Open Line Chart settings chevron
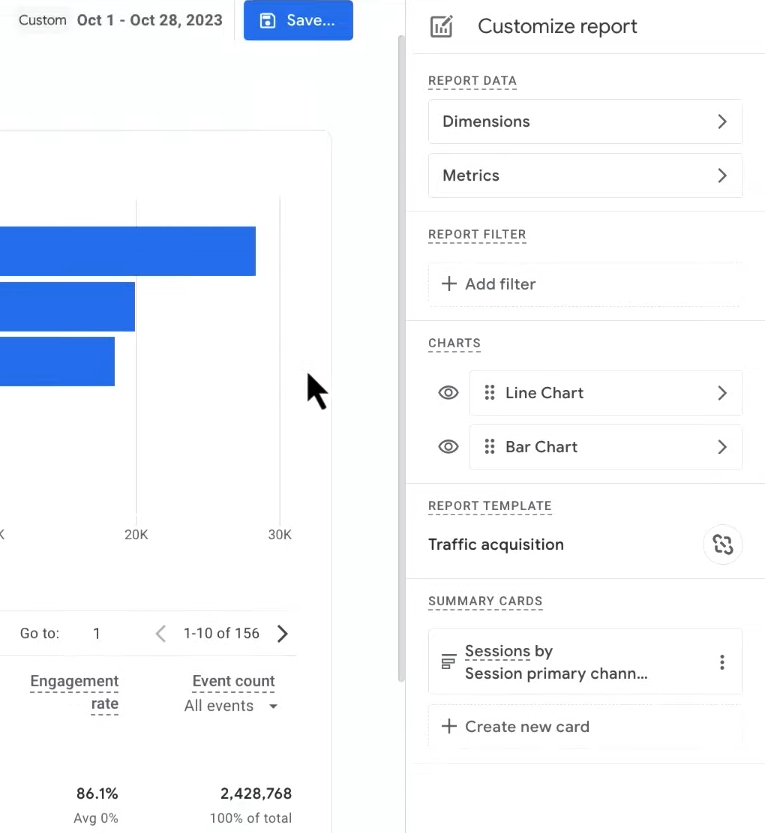The image size is (765, 833). coord(721,393)
